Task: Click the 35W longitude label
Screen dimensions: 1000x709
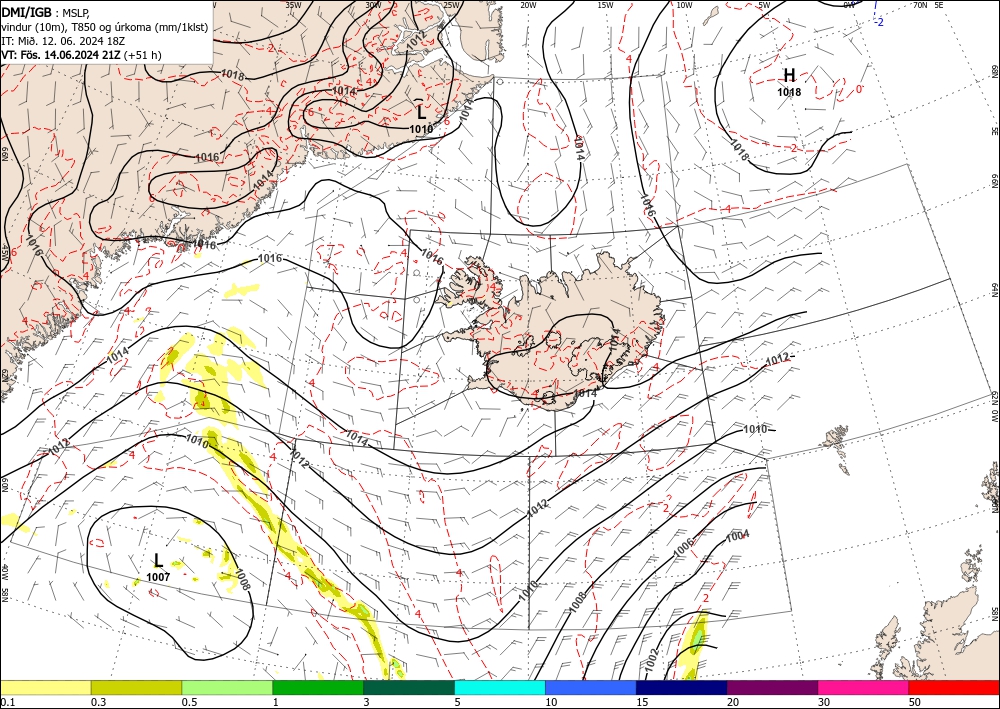Action: point(293,5)
